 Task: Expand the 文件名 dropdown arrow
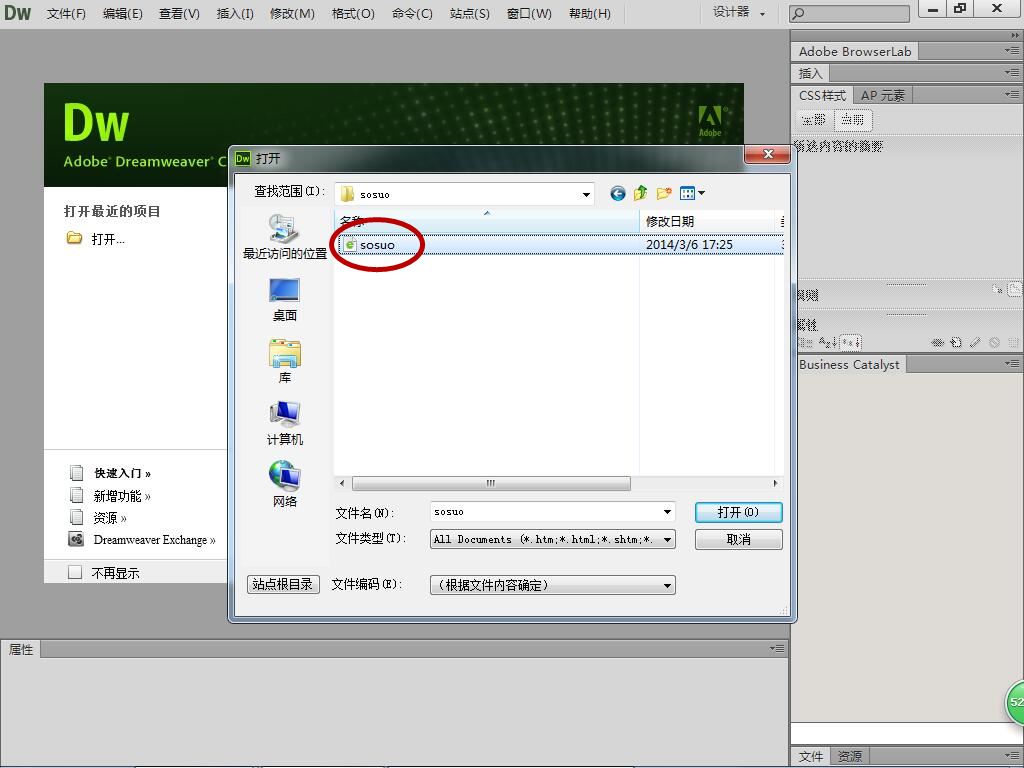[667, 512]
